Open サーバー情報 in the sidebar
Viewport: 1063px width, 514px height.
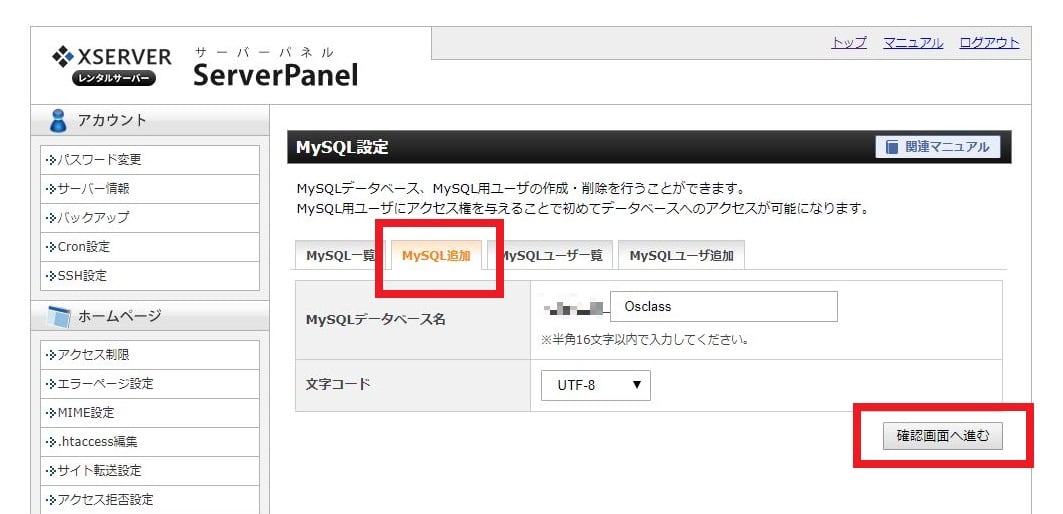93,189
